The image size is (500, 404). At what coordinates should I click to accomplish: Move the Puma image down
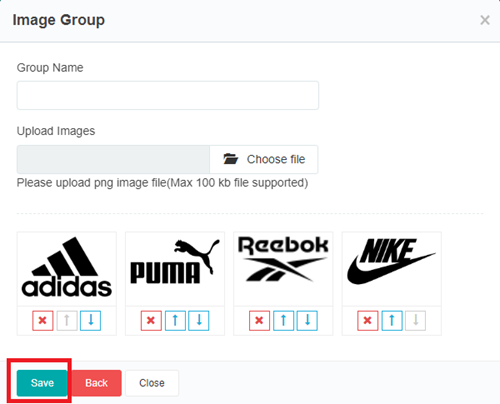pos(199,321)
